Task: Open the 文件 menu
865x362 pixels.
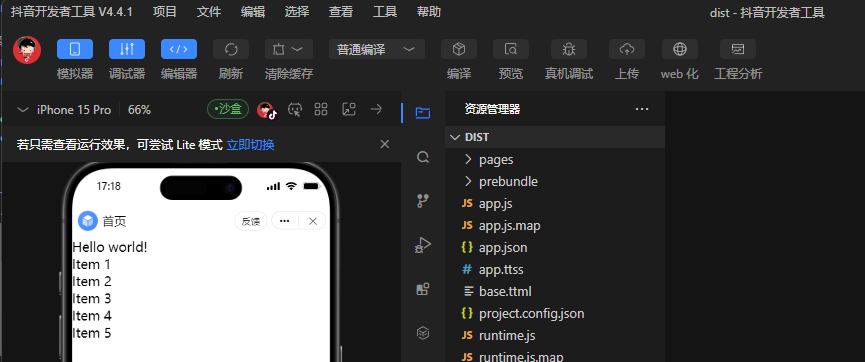Action: click(x=209, y=12)
